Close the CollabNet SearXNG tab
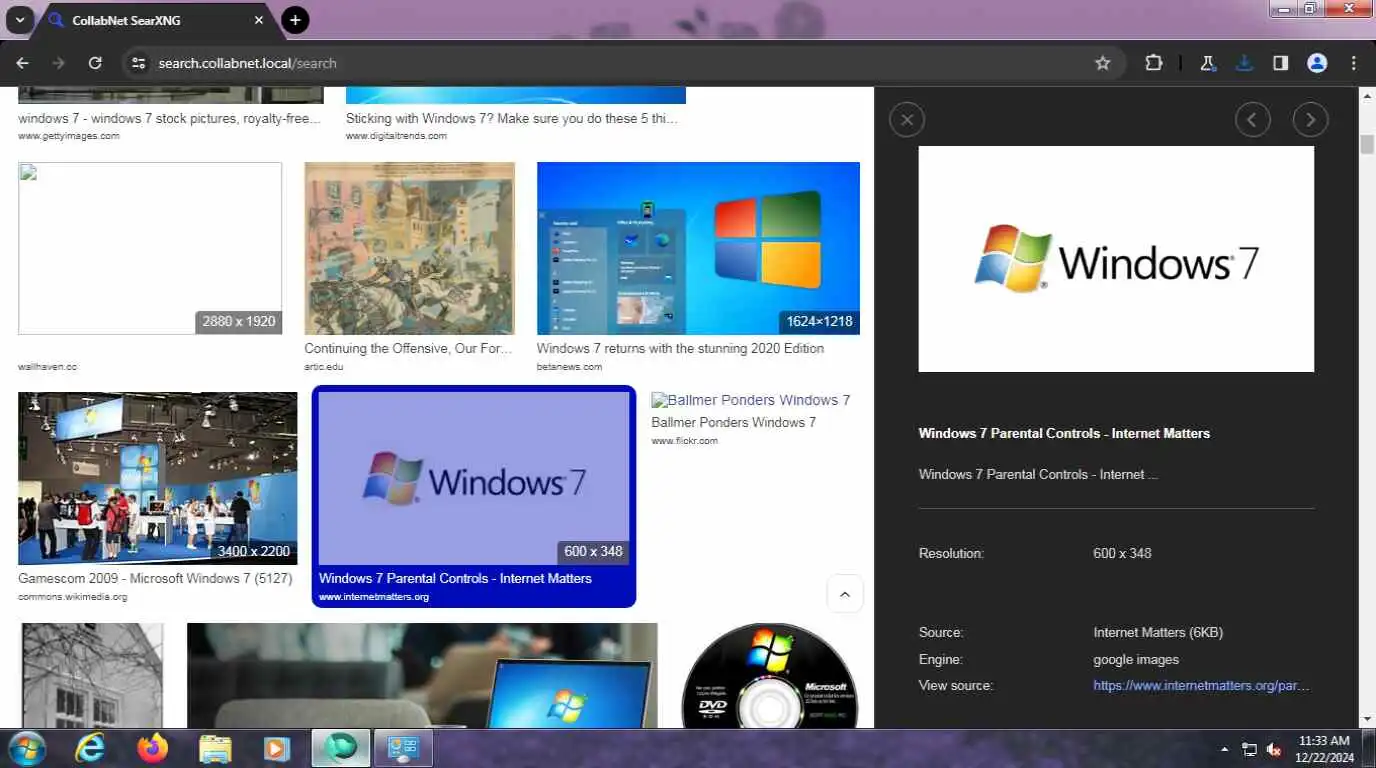 tap(258, 20)
